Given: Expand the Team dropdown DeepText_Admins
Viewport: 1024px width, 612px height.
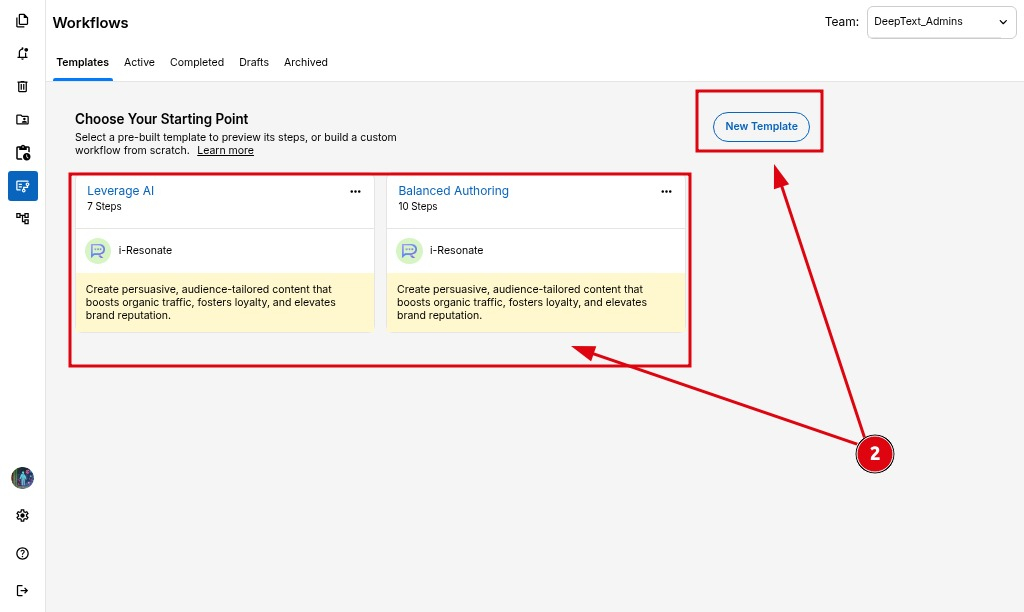Looking at the screenshot, I should coord(941,22).
